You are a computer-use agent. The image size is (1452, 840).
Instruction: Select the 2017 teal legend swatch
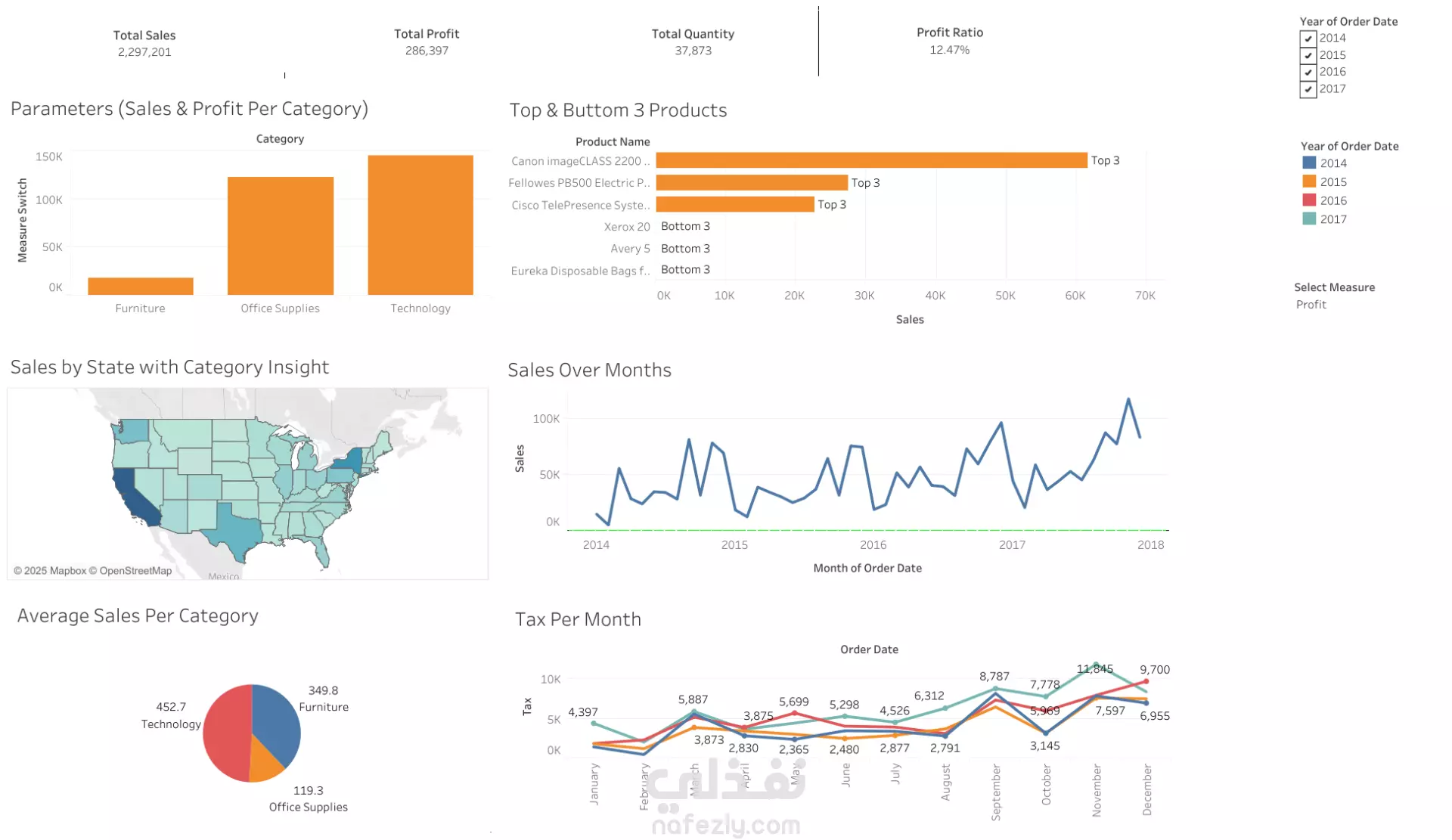[x=1309, y=219]
